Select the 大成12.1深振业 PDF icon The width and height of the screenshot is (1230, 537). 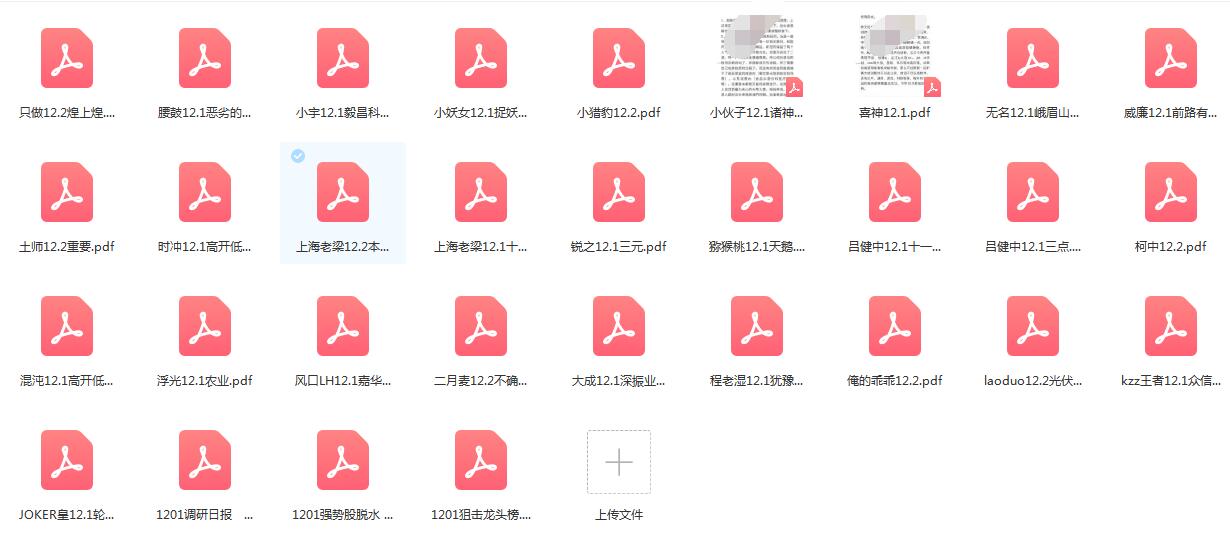click(x=619, y=326)
